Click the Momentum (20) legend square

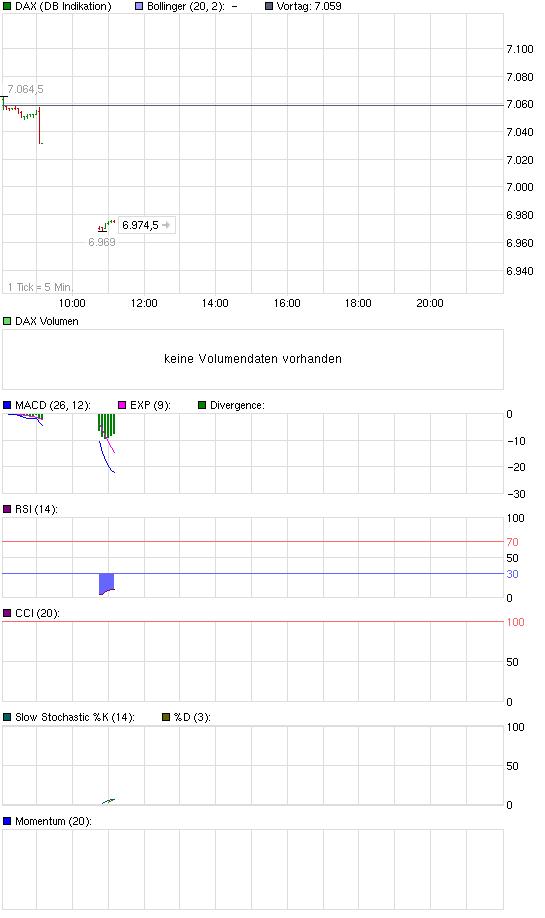[x=7, y=821]
